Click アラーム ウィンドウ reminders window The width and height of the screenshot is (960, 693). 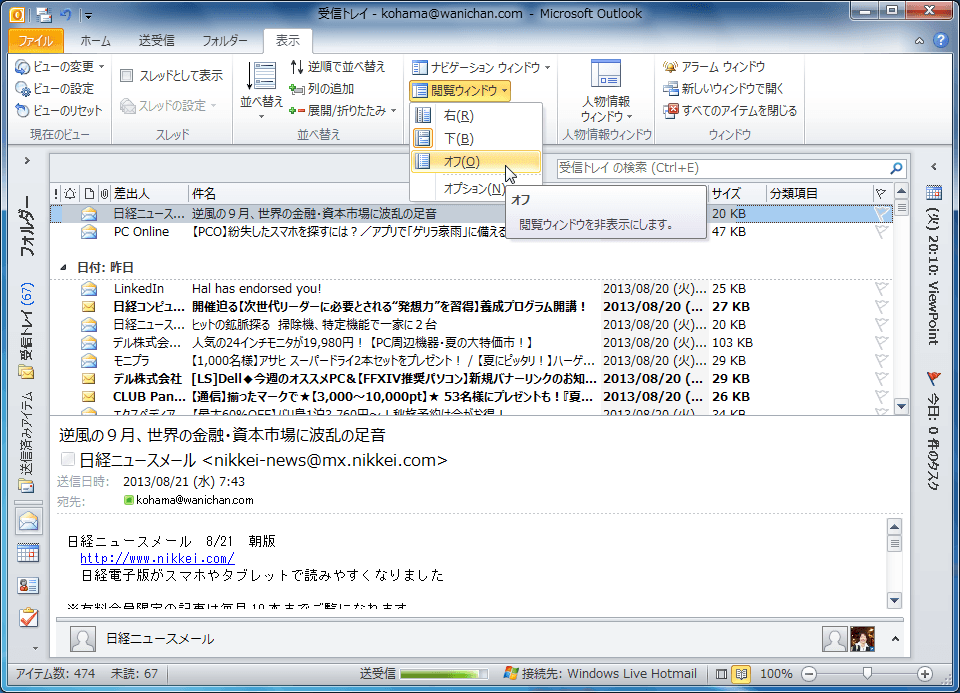714,67
